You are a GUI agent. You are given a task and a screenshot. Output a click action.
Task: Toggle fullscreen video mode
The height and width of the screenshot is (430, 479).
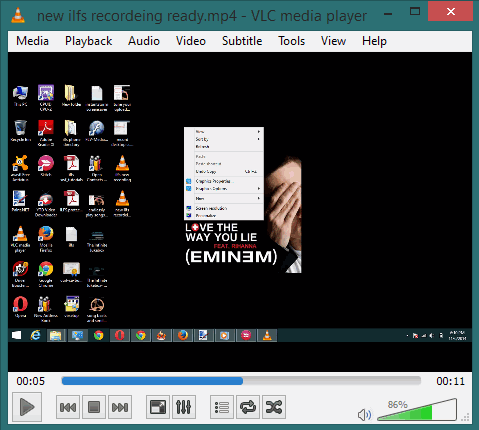pos(158,407)
